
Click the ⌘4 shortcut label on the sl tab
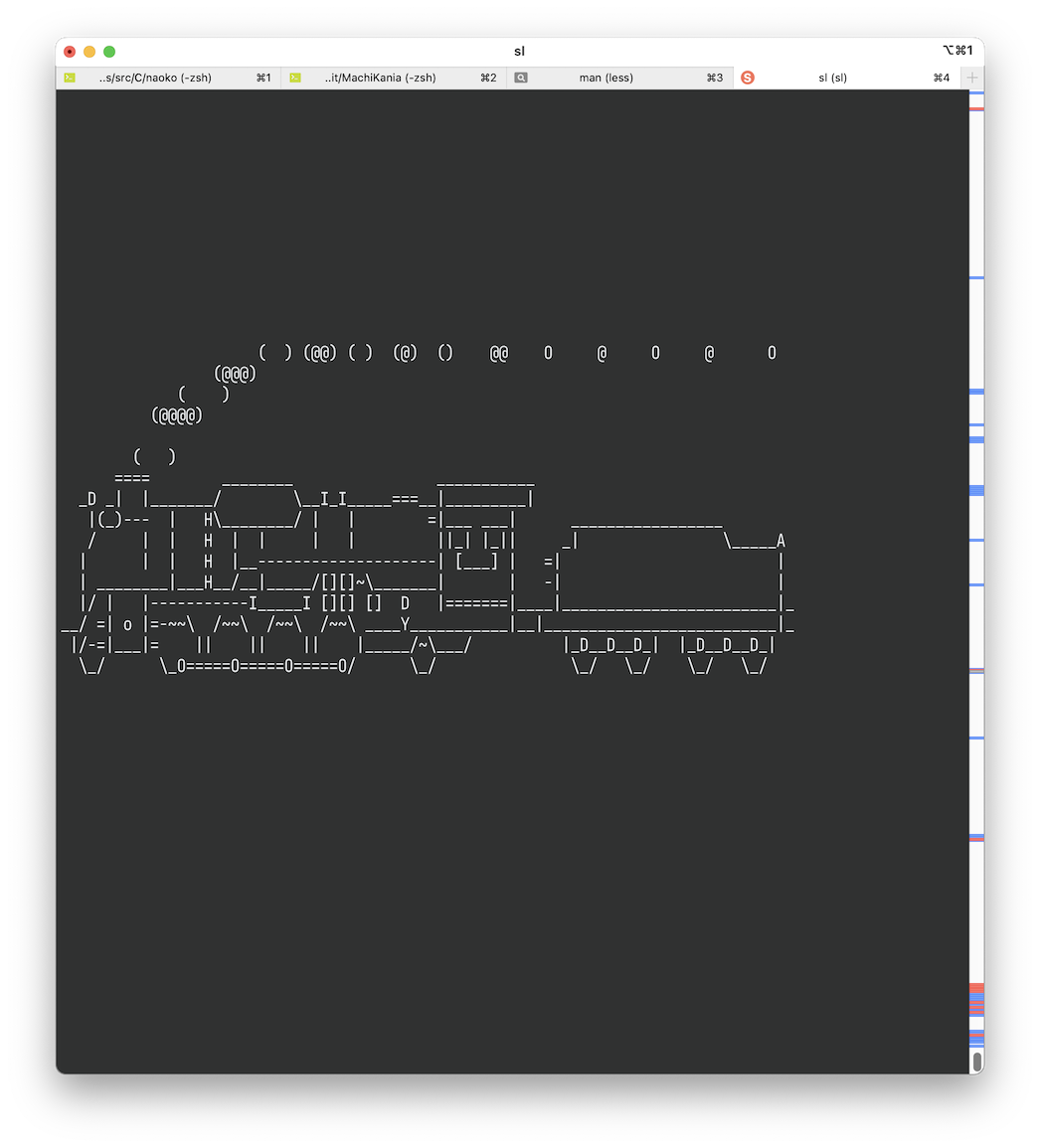tap(940, 77)
